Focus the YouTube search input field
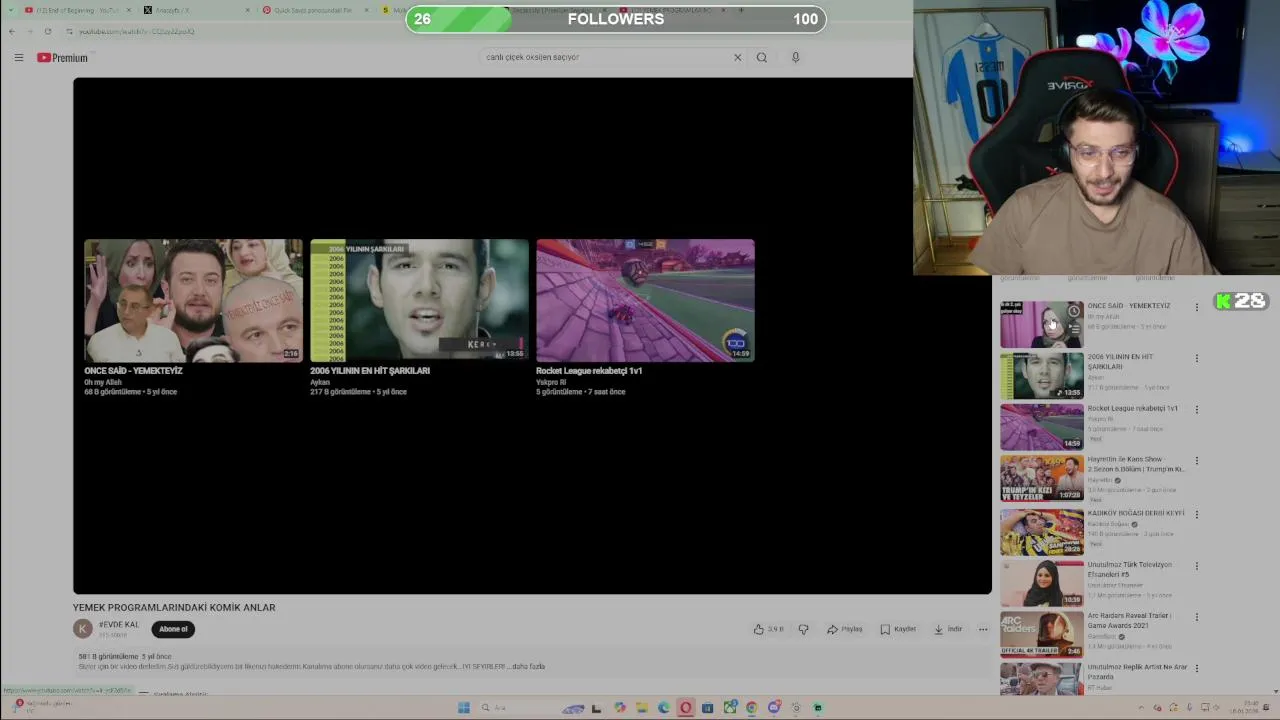 [x=605, y=57]
